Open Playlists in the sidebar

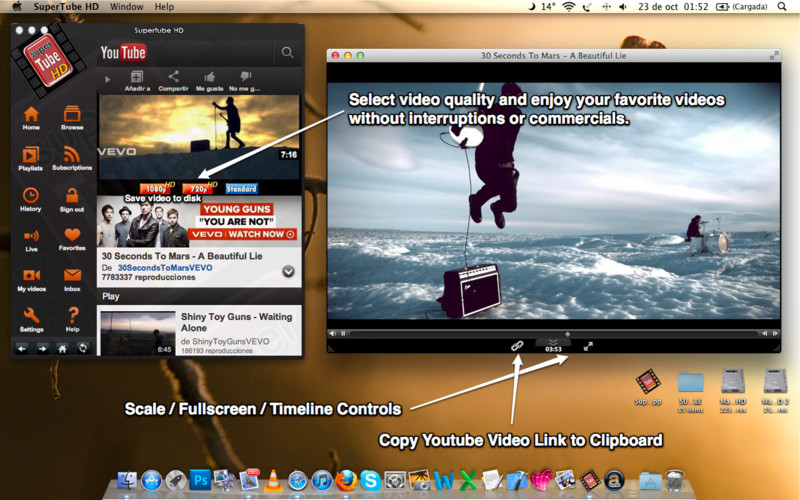coord(31,158)
